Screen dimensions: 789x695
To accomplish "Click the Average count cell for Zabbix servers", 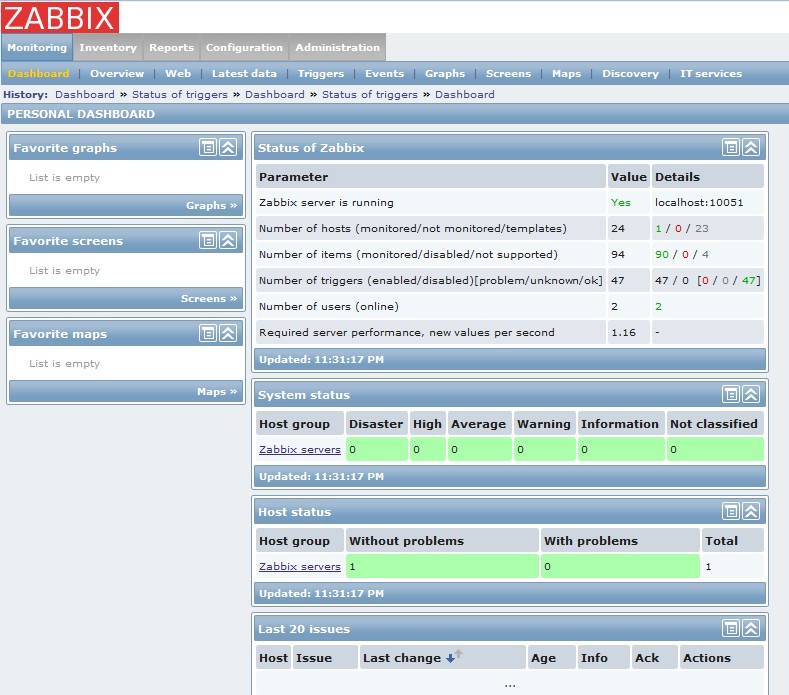I will [x=480, y=449].
